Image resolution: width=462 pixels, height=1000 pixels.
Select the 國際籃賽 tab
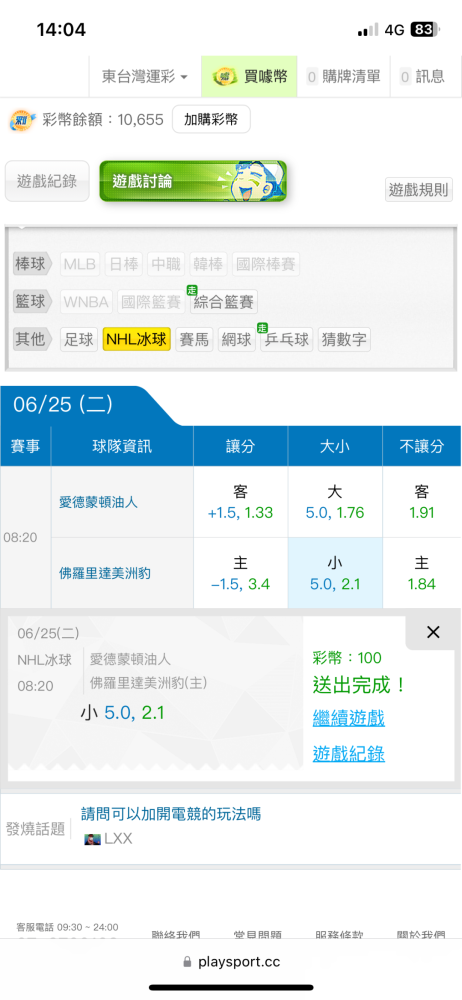pos(151,302)
